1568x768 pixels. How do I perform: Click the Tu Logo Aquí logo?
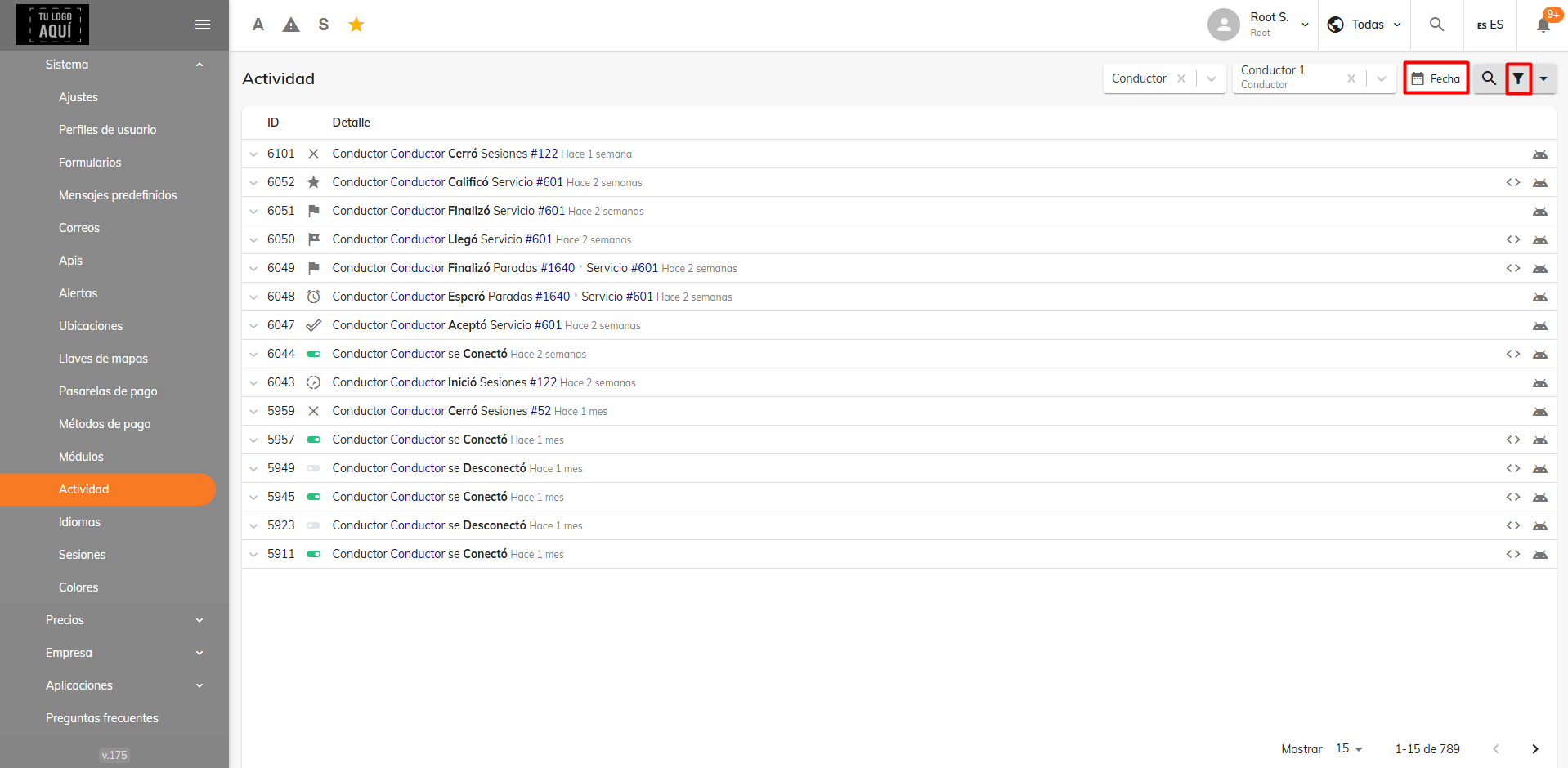pos(52,25)
